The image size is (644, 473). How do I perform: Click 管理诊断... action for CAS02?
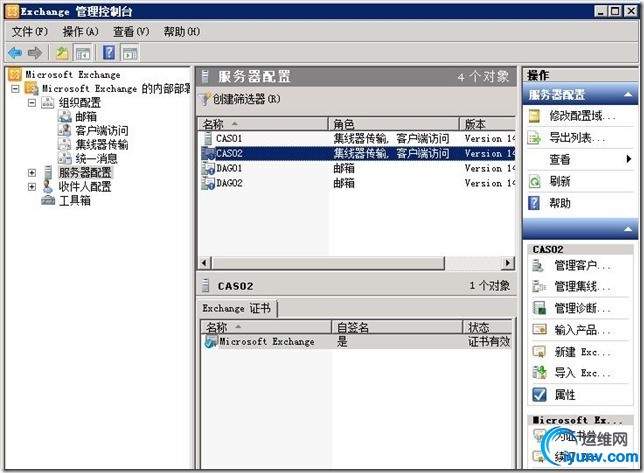point(580,308)
